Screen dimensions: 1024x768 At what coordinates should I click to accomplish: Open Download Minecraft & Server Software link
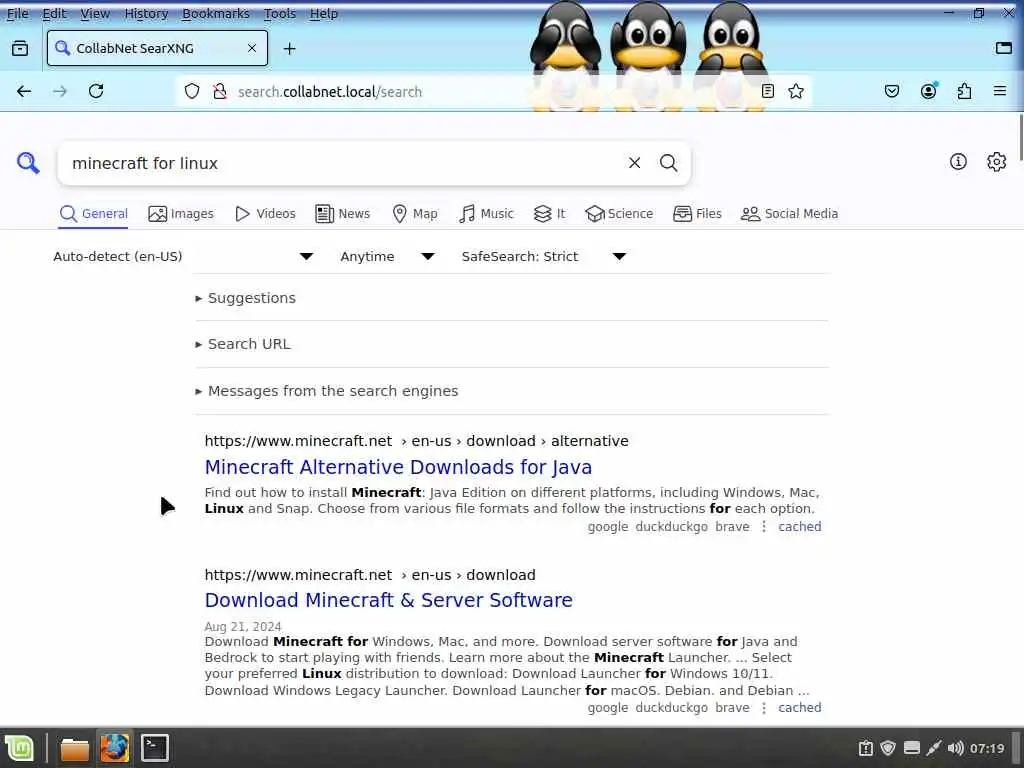[389, 600]
